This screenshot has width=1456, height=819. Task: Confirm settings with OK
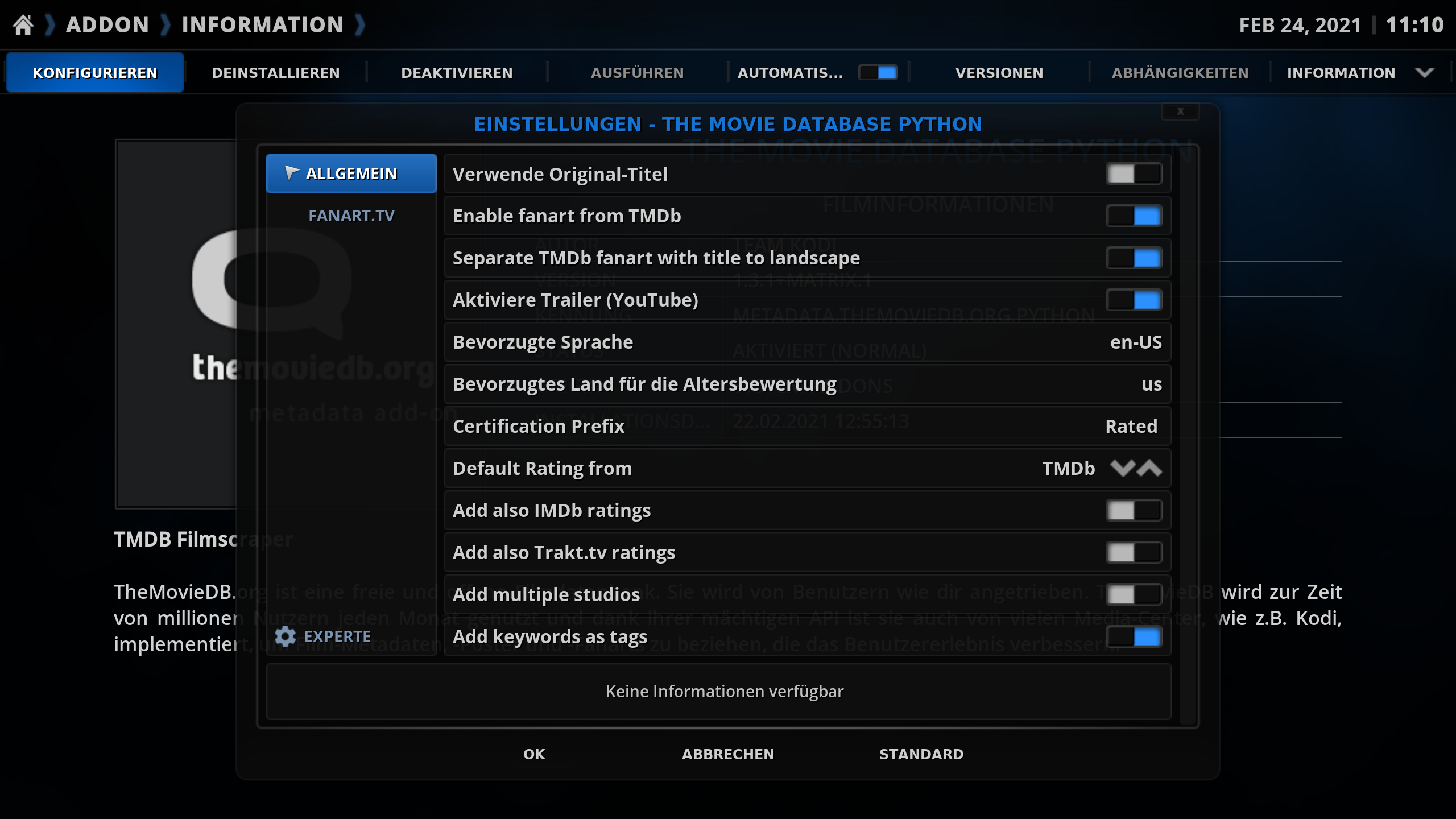(x=534, y=754)
